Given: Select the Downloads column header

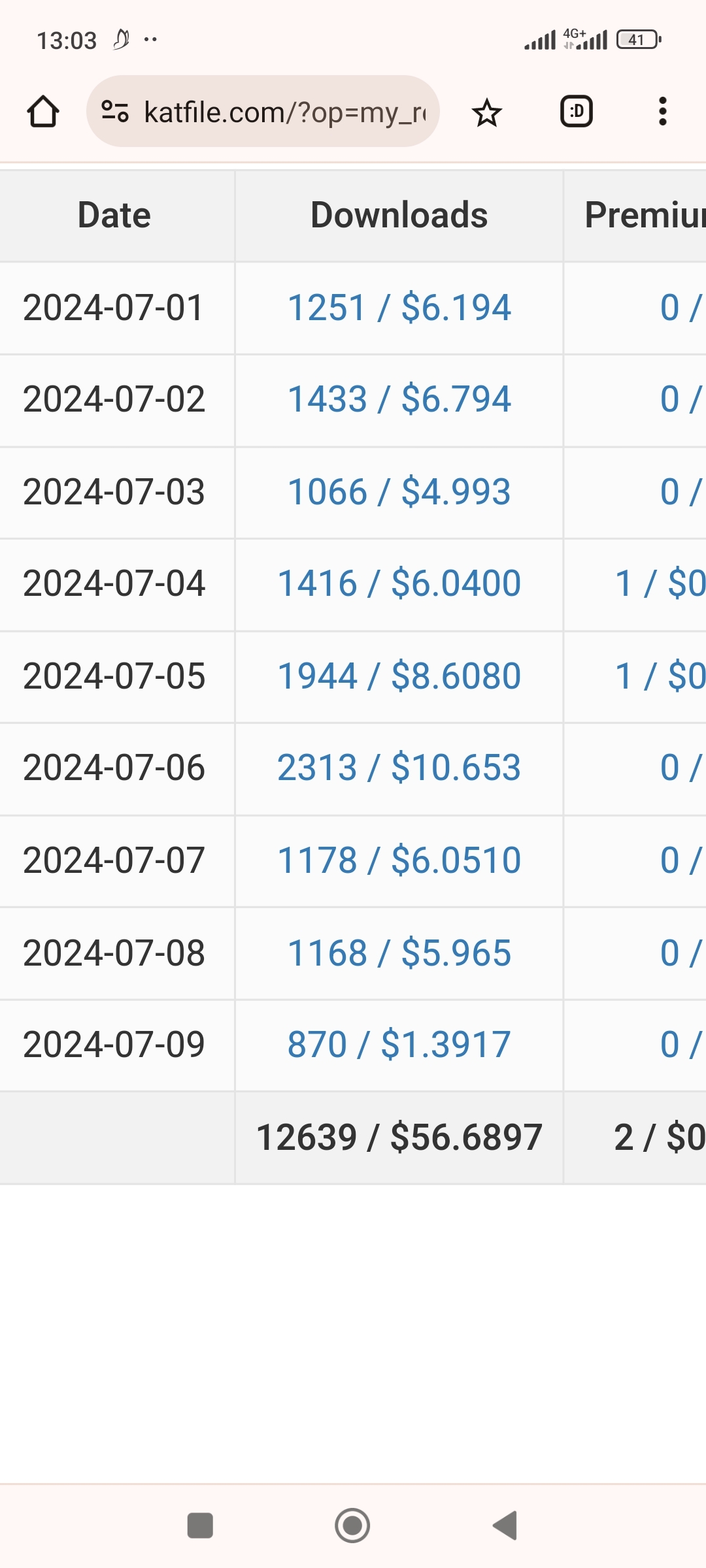Looking at the screenshot, I should 399,215.
